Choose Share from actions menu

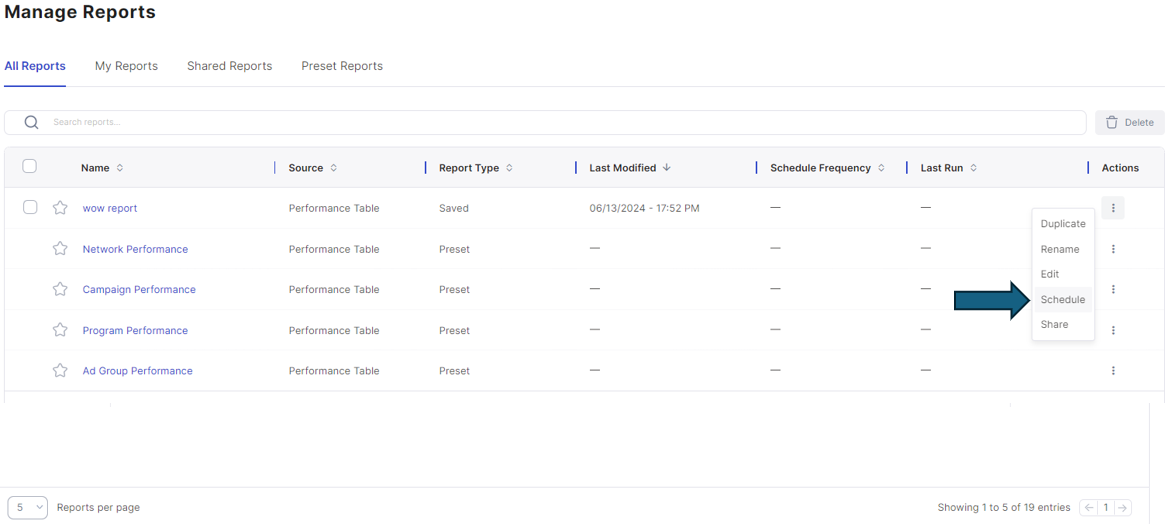point(1063,325)
